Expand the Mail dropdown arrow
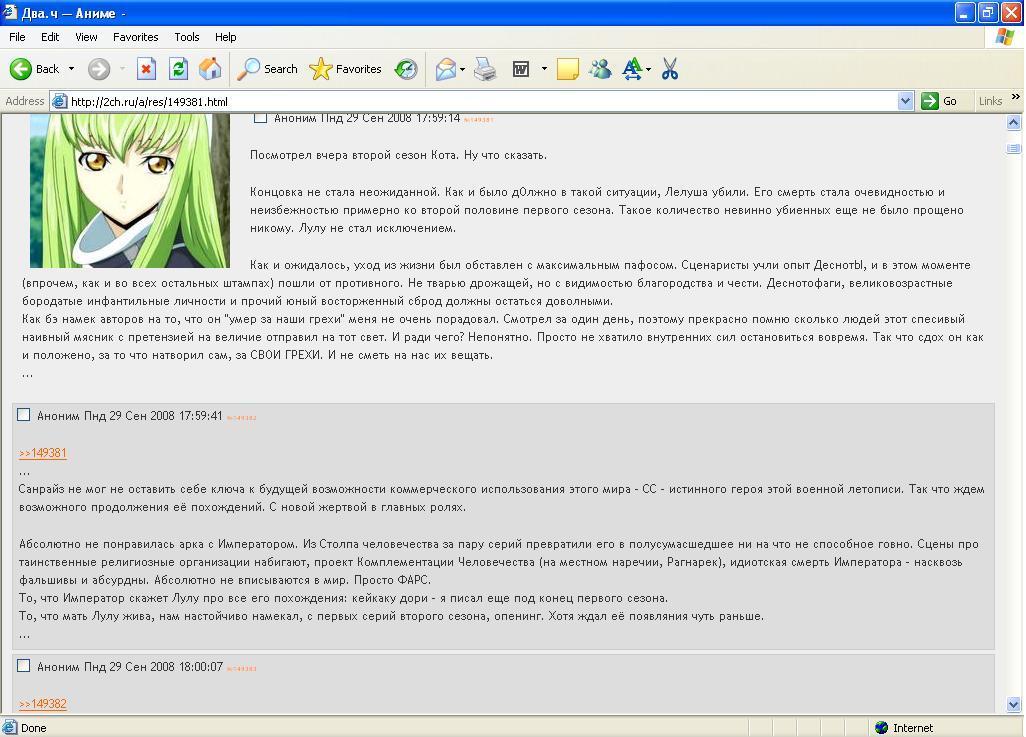Viewport: 1026px width, 737px height. [462, 69]
